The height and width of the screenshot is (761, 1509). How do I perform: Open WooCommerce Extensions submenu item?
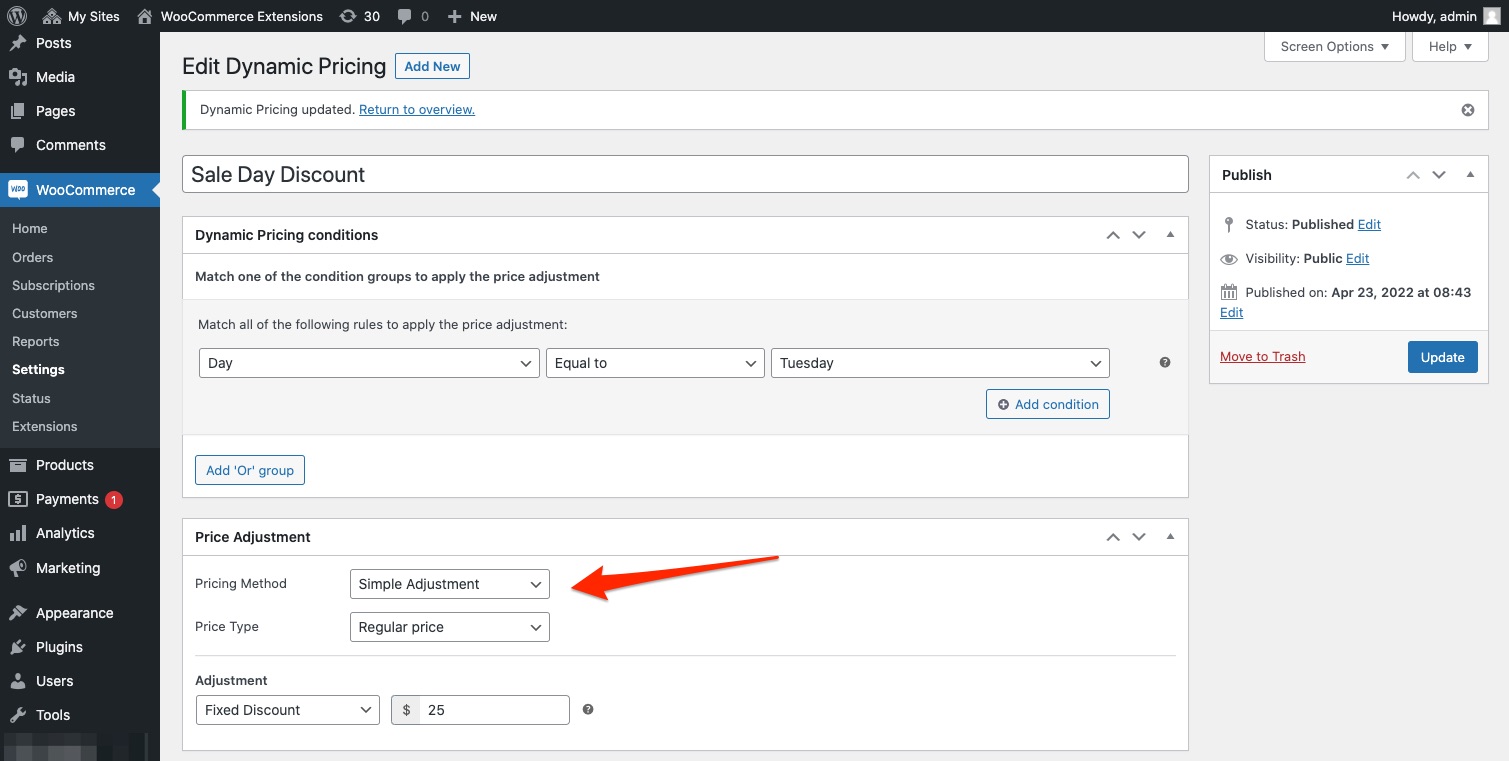pos(45,426)
